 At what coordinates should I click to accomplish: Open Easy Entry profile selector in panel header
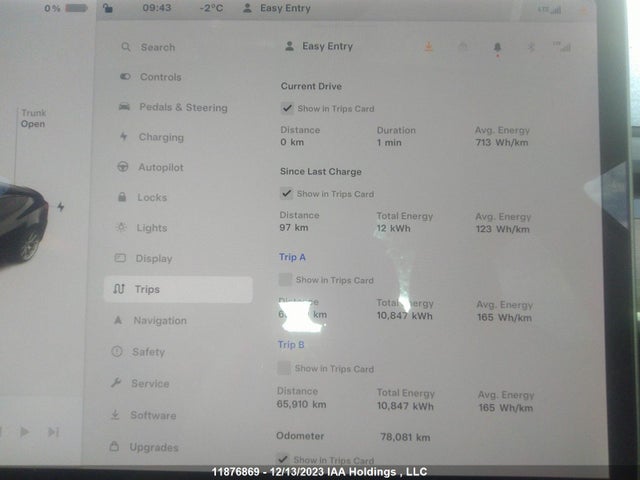[x=320, y=46]
